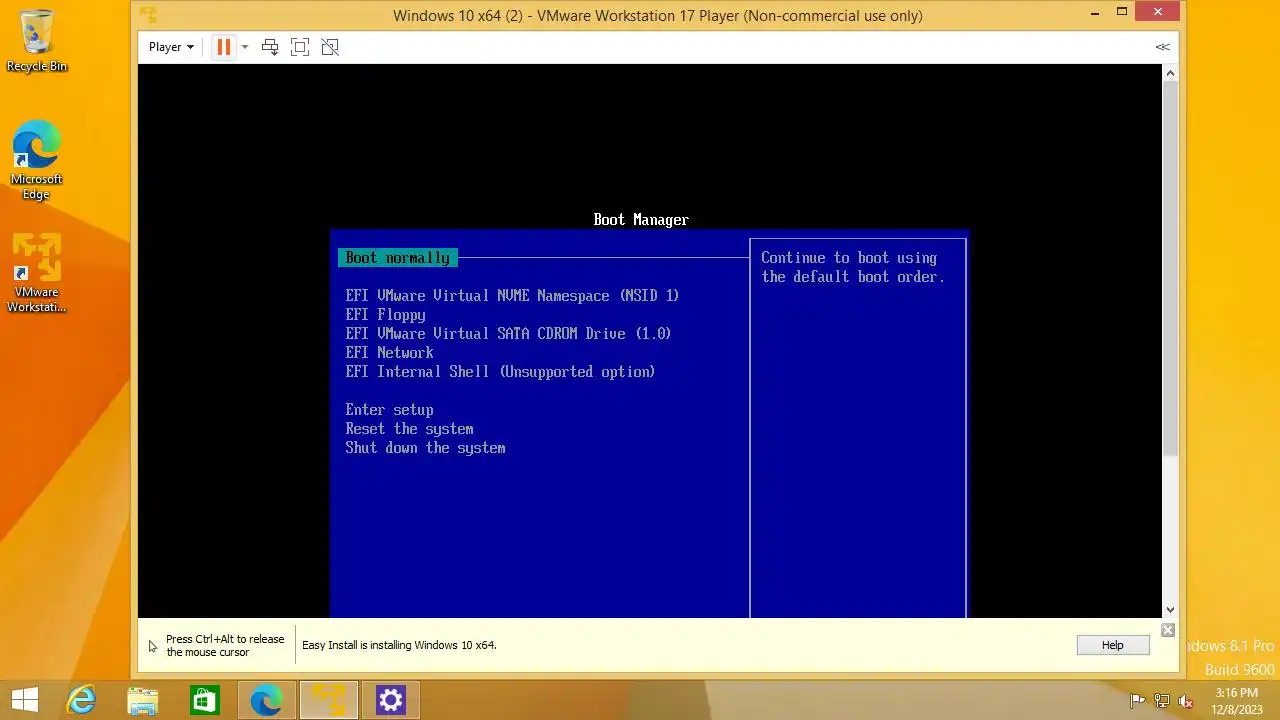The height and width of the screenshot is (720, 1280).
Task: Open File Explorer from the taskbar
Action: [143, 700]
